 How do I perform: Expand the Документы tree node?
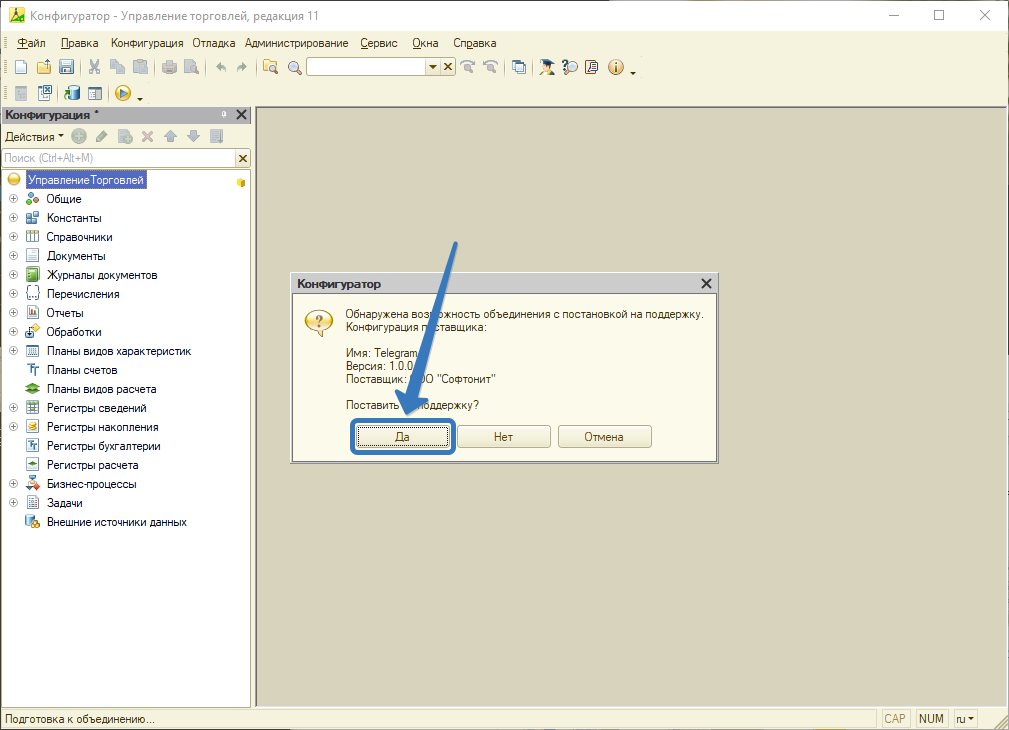pos(14,256)
